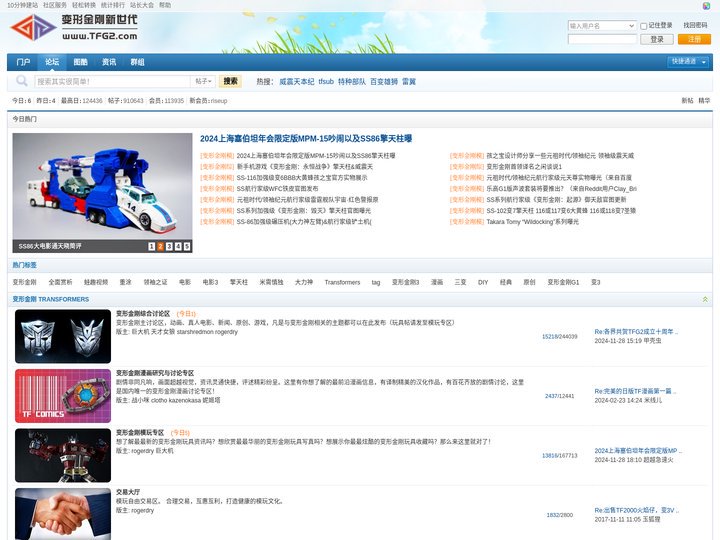
Task: Click the 站长大会 top menu link
Action: click(x=142, y=6)
